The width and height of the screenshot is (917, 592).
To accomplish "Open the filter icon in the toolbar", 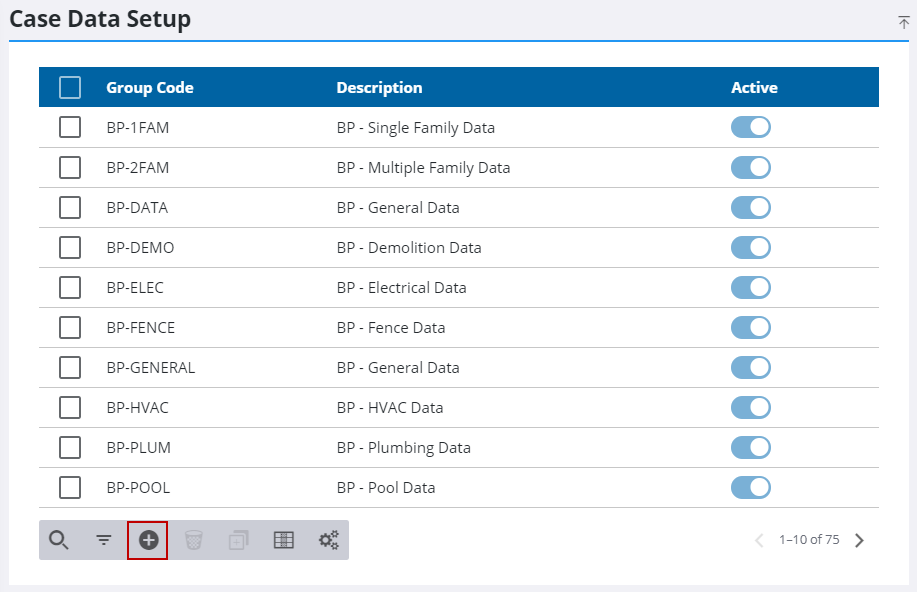I will (x=104, y=540).
